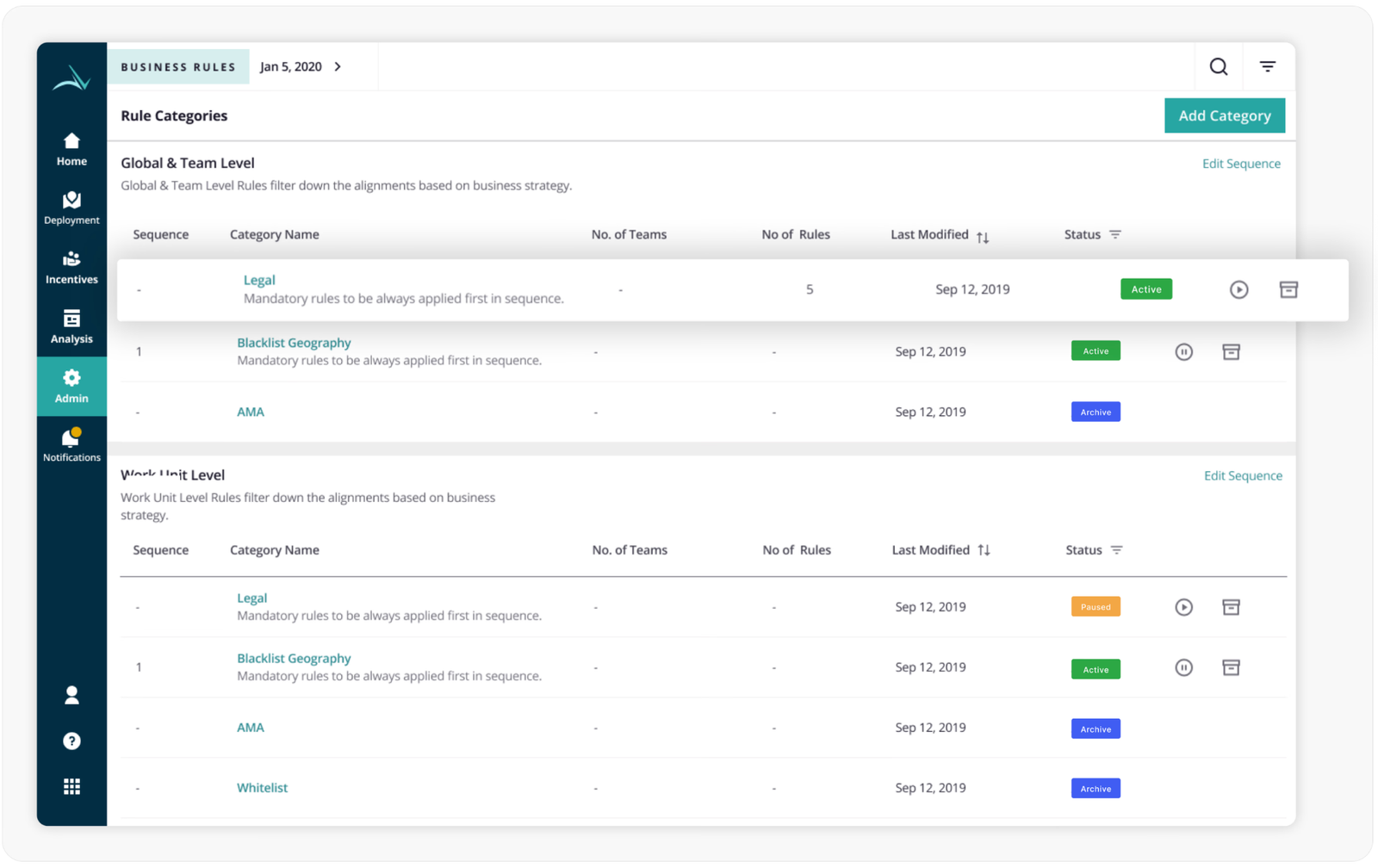This screenshot has width=1378, height=868.
Task: Click Category Name header in Work Unit table
Action: pyautogui.click(x=275, y=550)
